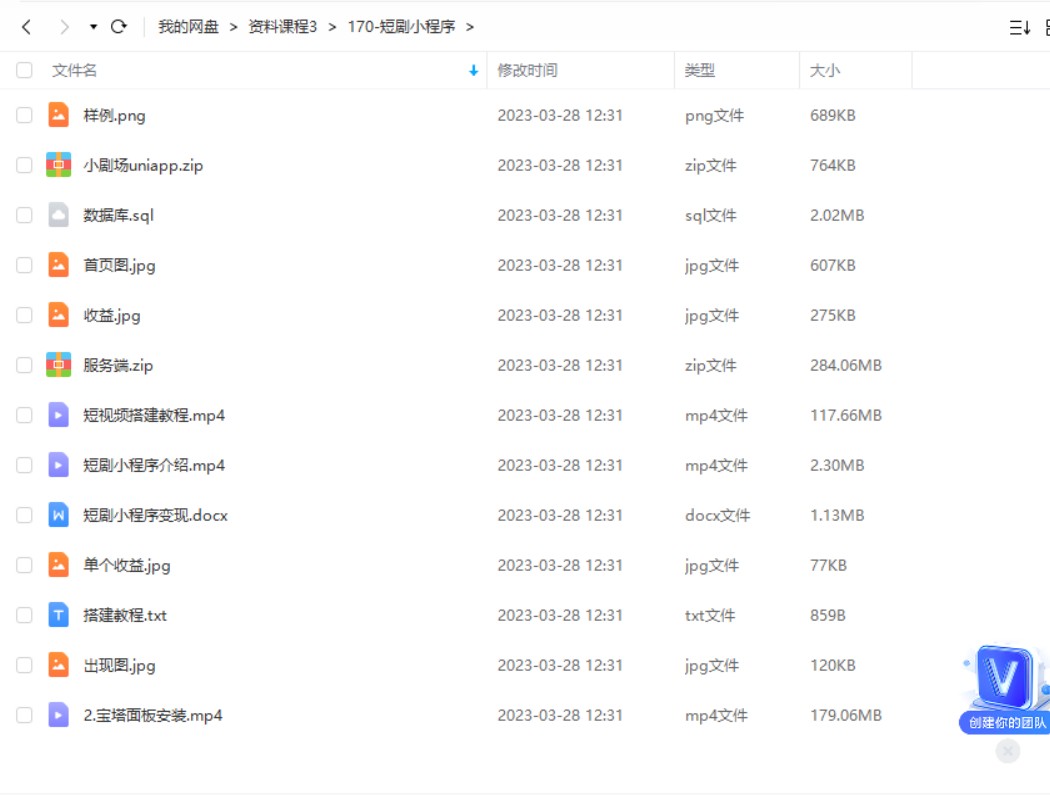
Task: Check the box for 首页图.jpg
Action: [24, 265]
